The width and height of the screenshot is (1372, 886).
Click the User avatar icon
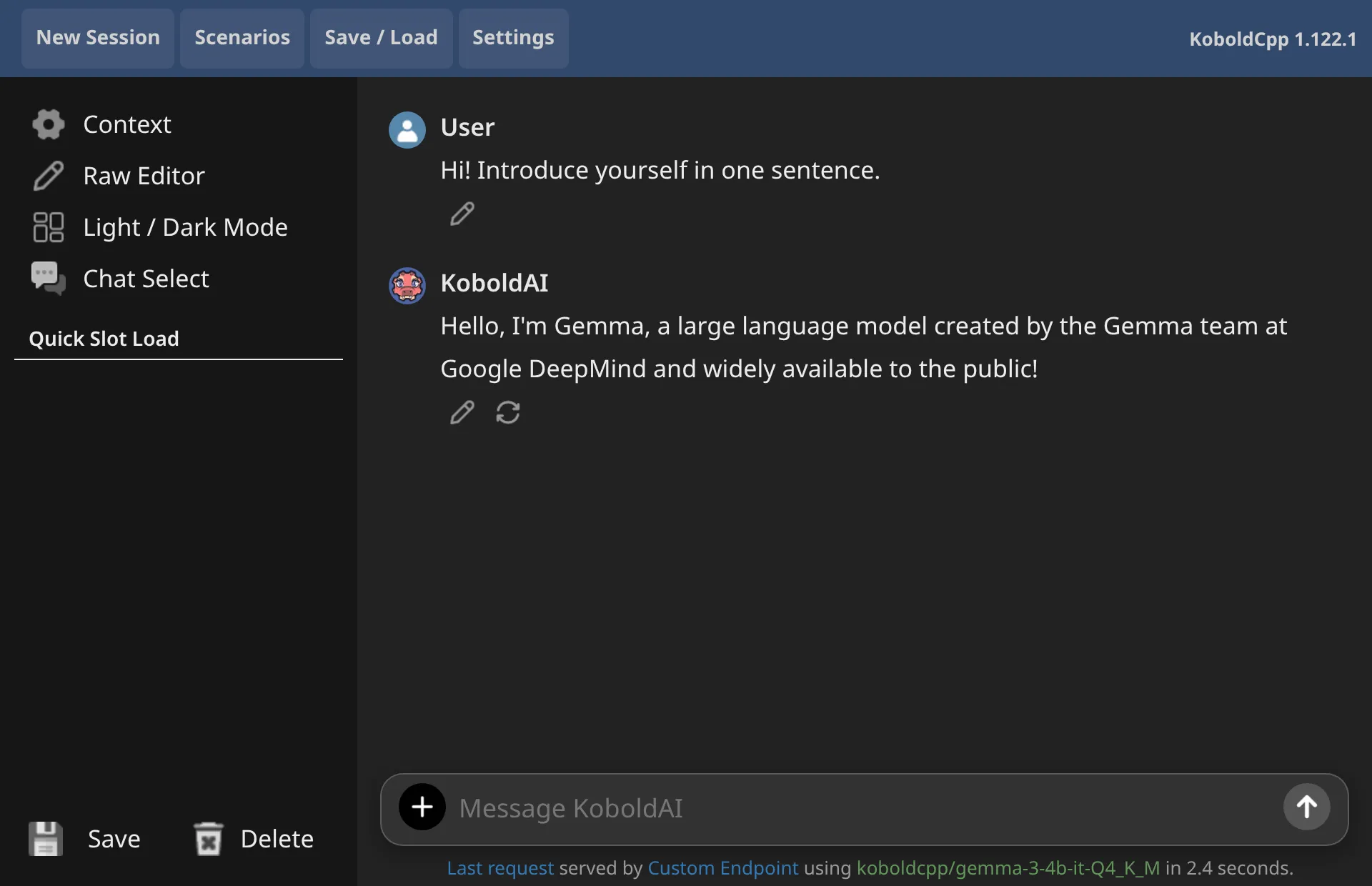click(x=407, y=130)
